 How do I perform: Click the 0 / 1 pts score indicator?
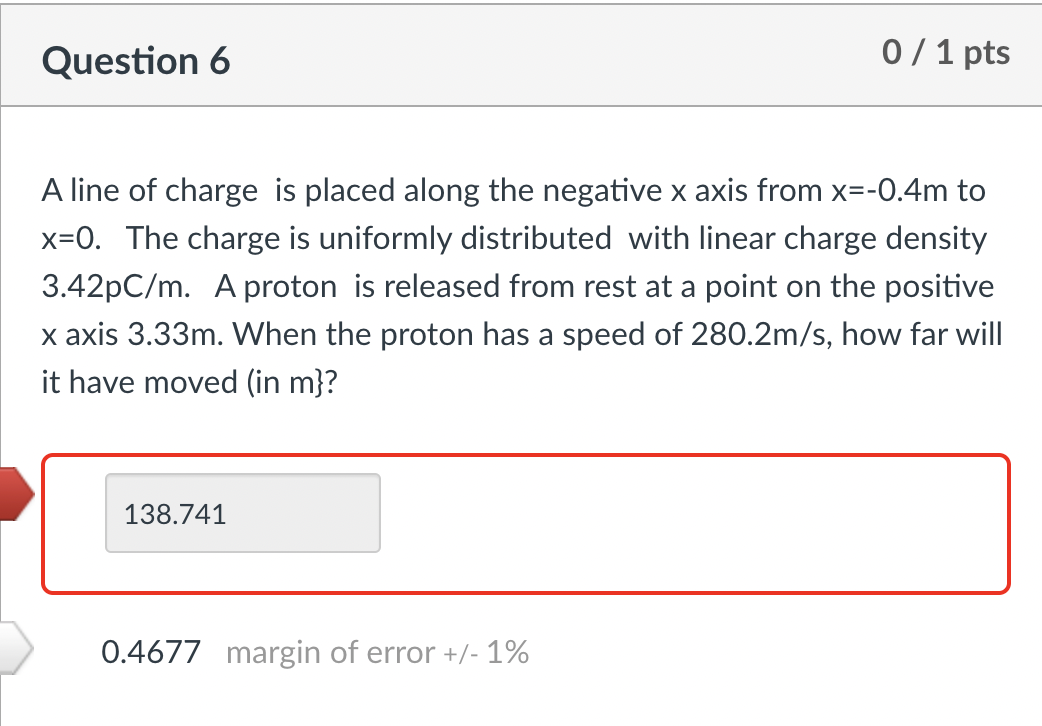[x=946, y=53]
